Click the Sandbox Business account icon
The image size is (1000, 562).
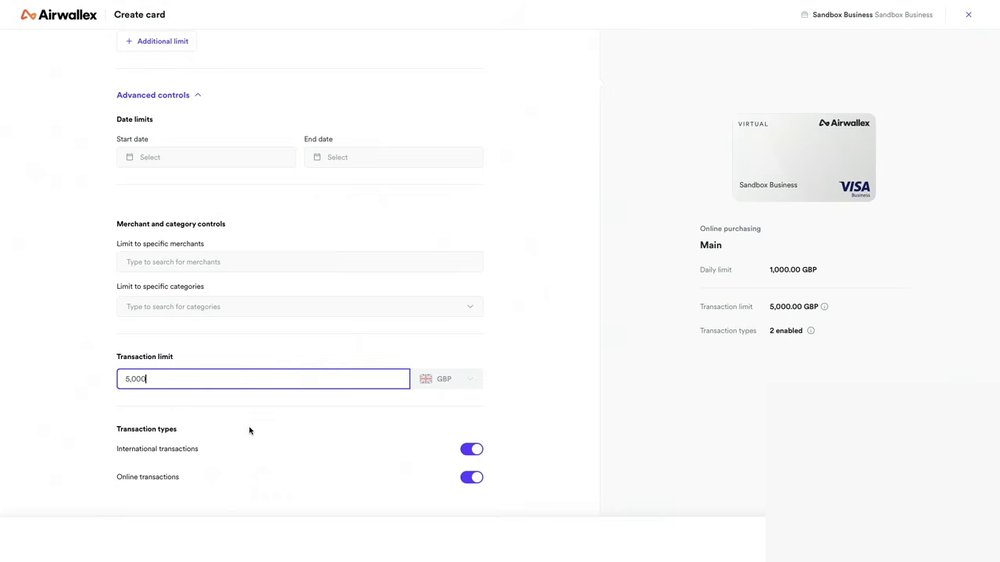click(x=804, y=15)
